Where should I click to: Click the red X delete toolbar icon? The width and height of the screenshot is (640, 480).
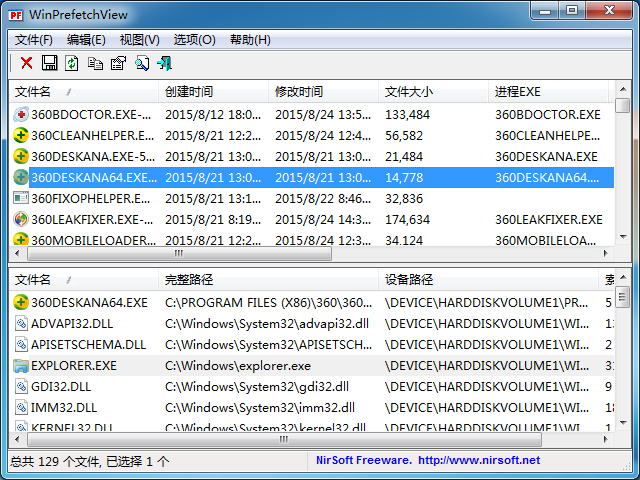[27, 63]
